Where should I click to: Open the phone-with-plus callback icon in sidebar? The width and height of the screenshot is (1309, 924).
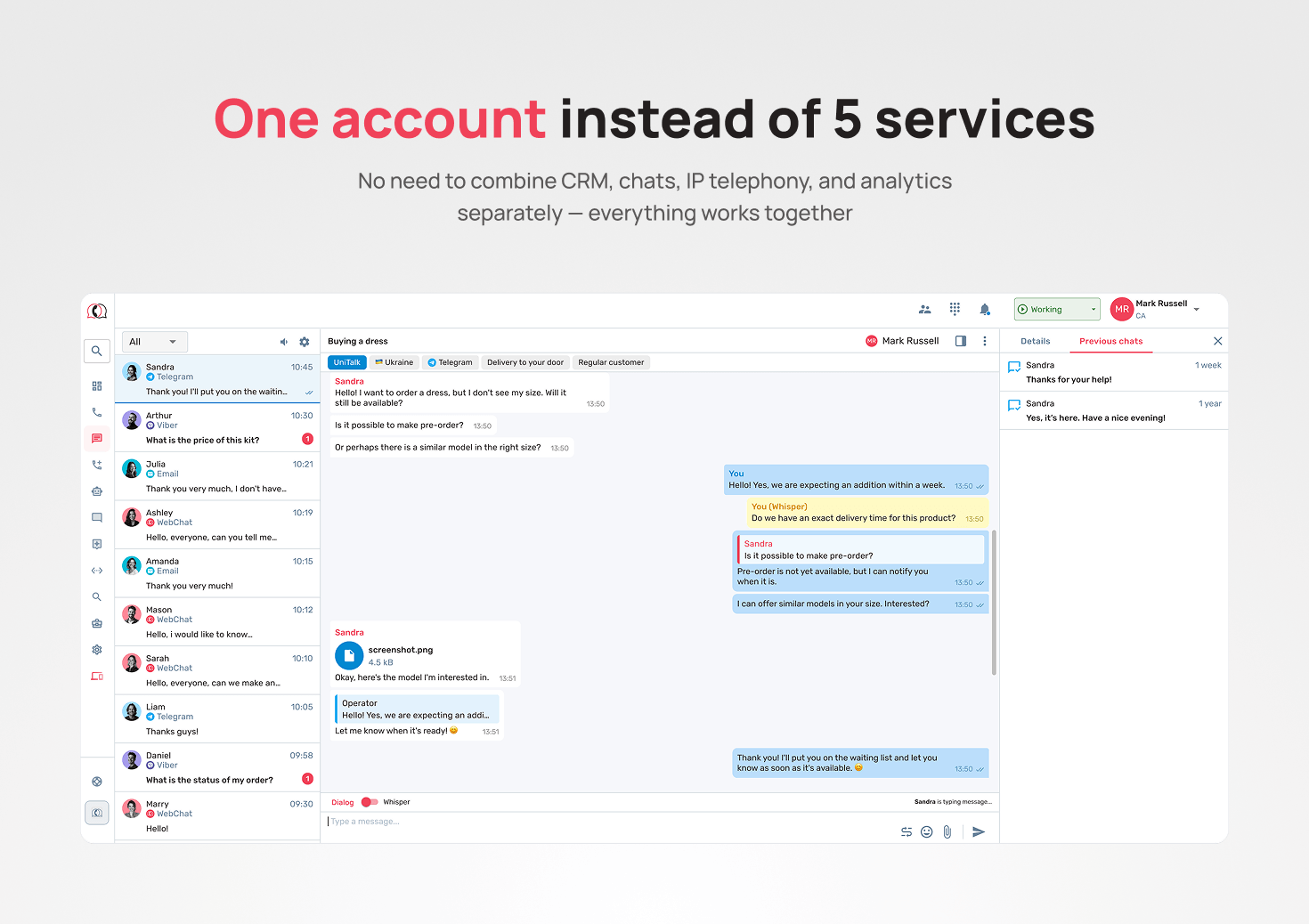[97, 465]
